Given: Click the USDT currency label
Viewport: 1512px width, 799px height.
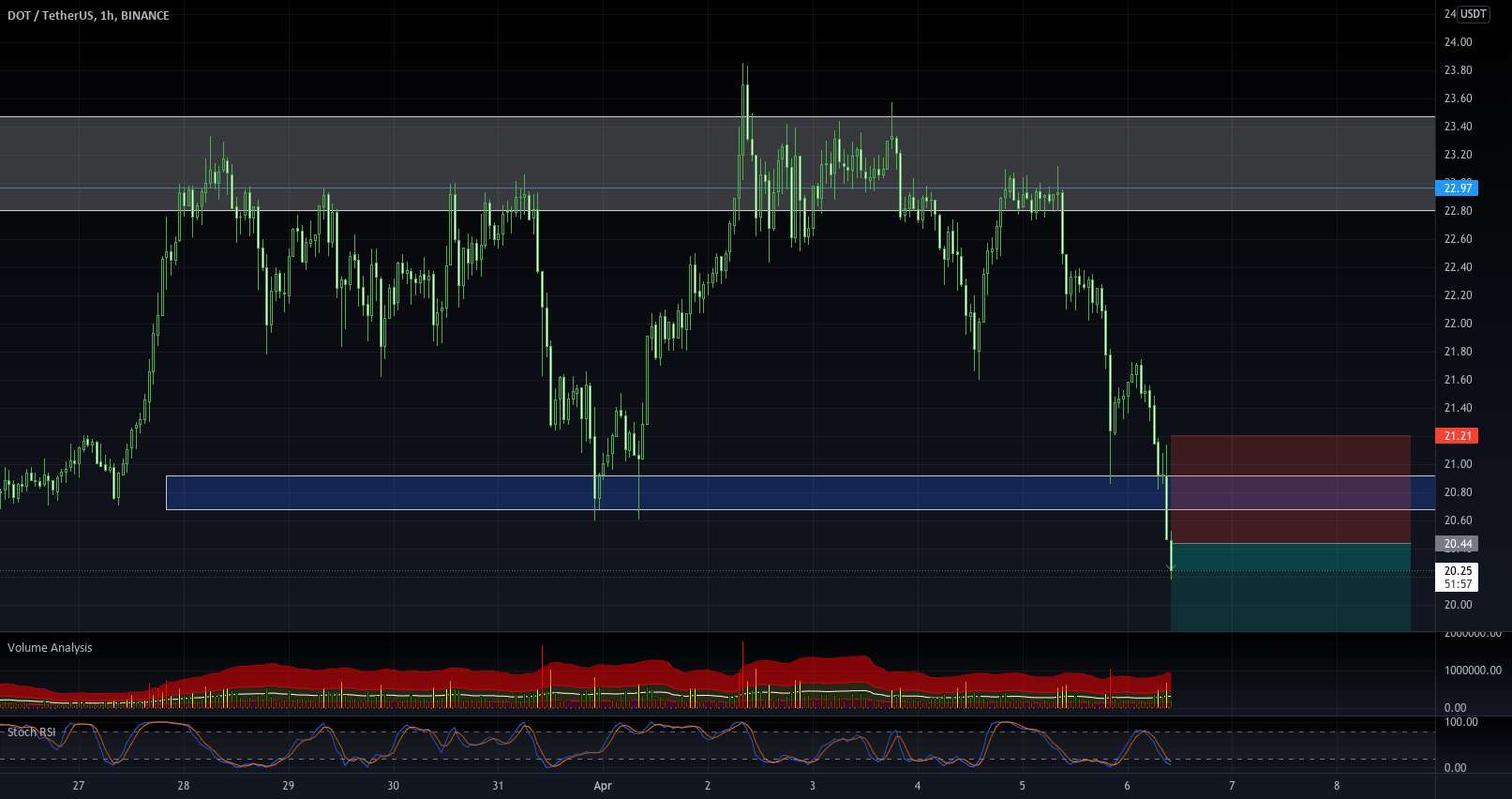Looking at the screenshot, I should point(1473,14).
